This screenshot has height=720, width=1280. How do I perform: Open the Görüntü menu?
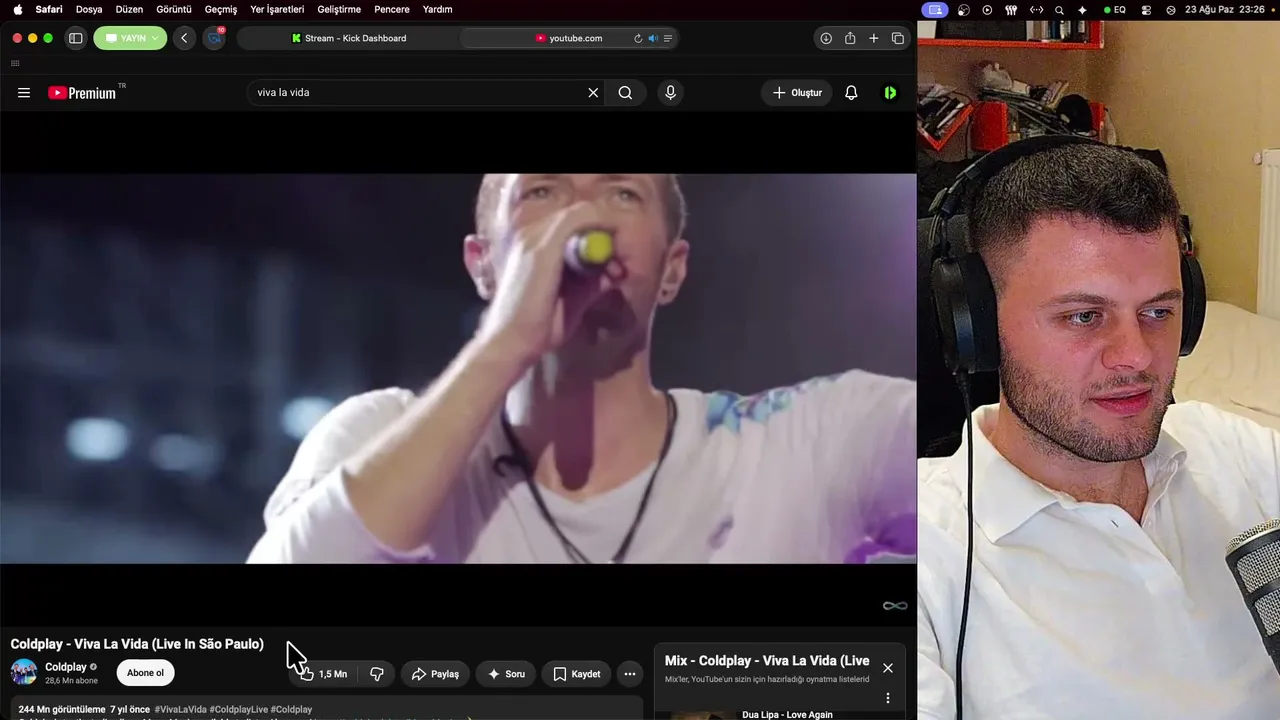pos(174,9)
